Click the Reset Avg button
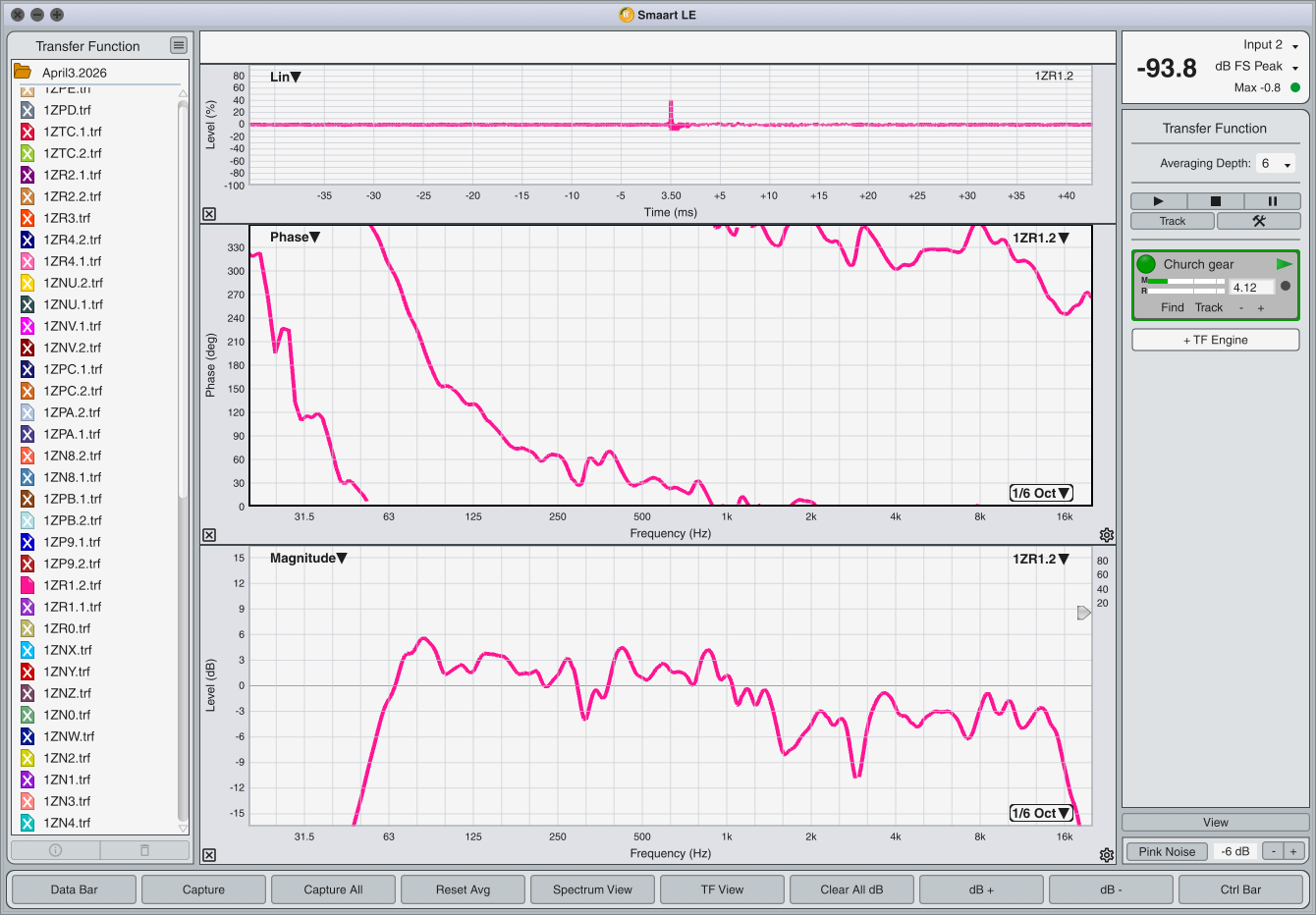The height and width of the screenshot is (915, 1316). pos(464,889)
